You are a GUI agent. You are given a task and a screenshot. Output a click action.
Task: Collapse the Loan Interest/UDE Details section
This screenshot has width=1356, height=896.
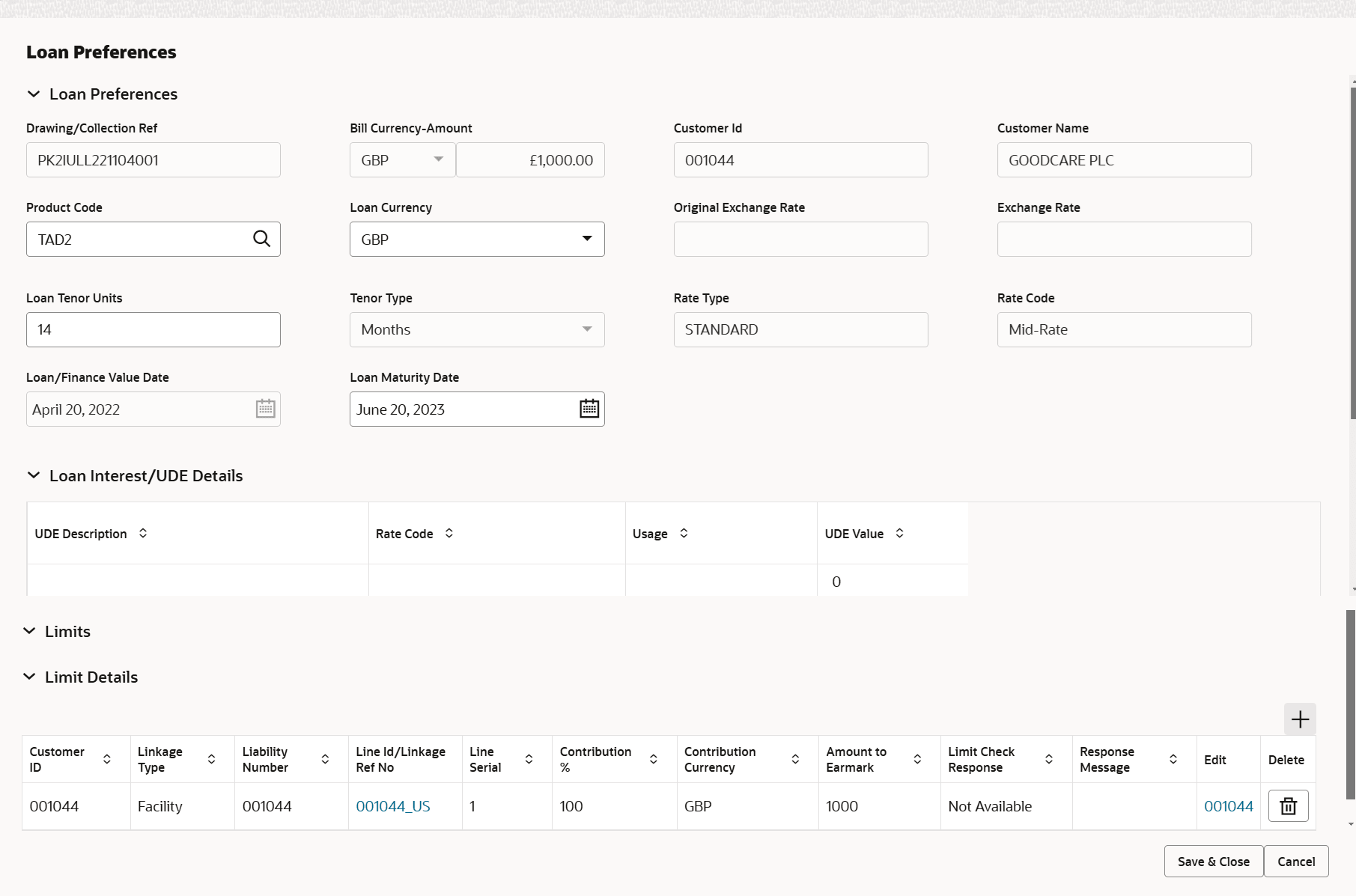coord(34,476)
